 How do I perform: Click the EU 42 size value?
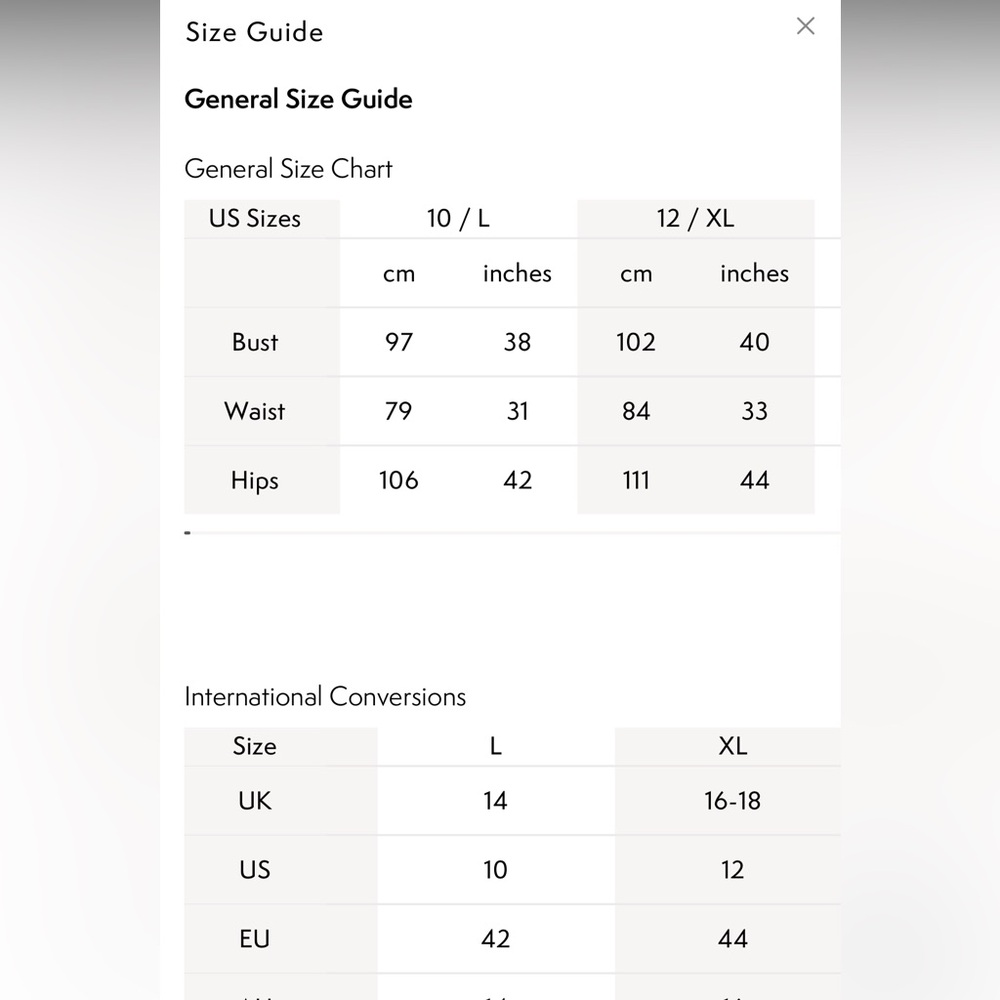point(495,939)
